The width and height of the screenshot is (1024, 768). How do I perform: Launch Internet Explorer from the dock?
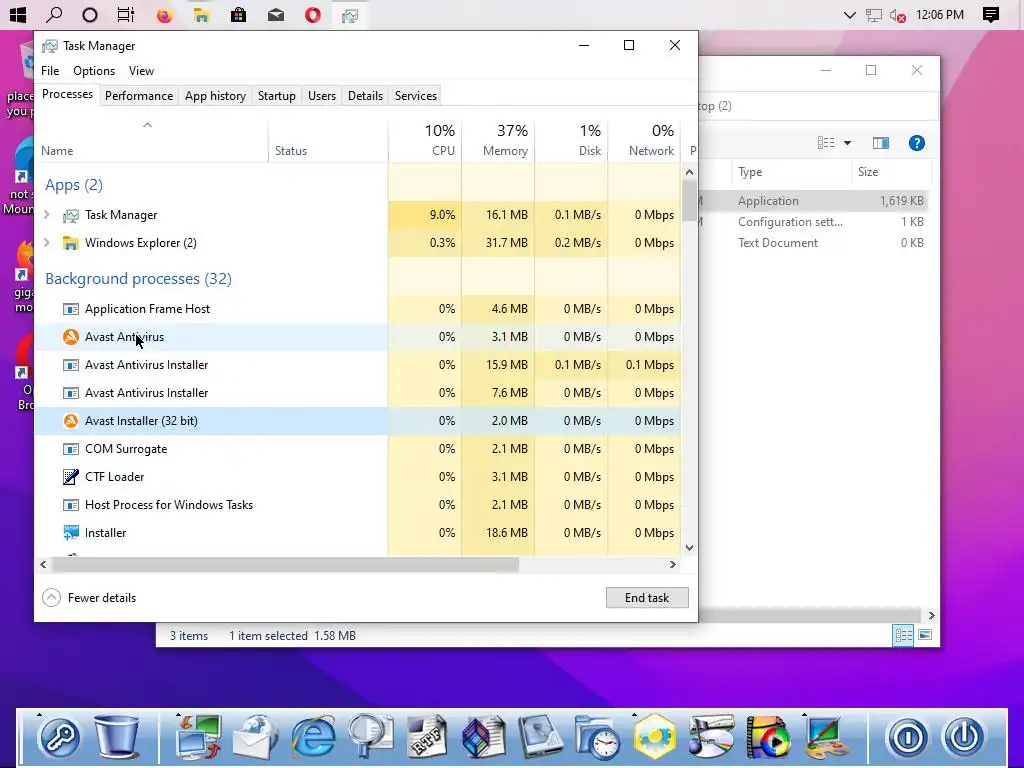point(313,737)
